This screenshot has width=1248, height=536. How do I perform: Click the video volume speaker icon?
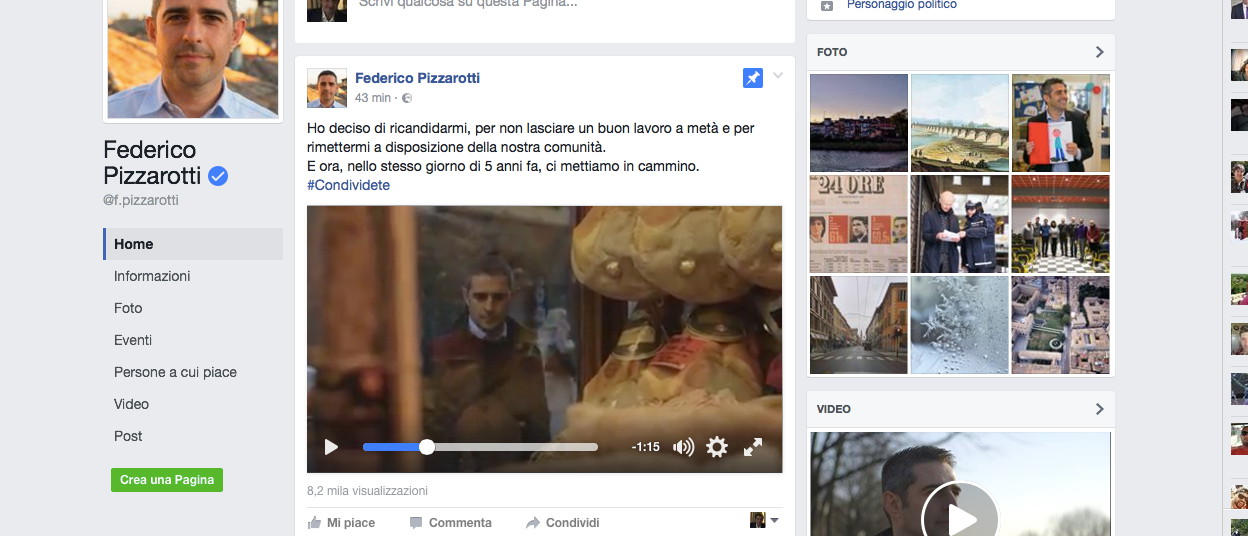click(x=683, y=447)
